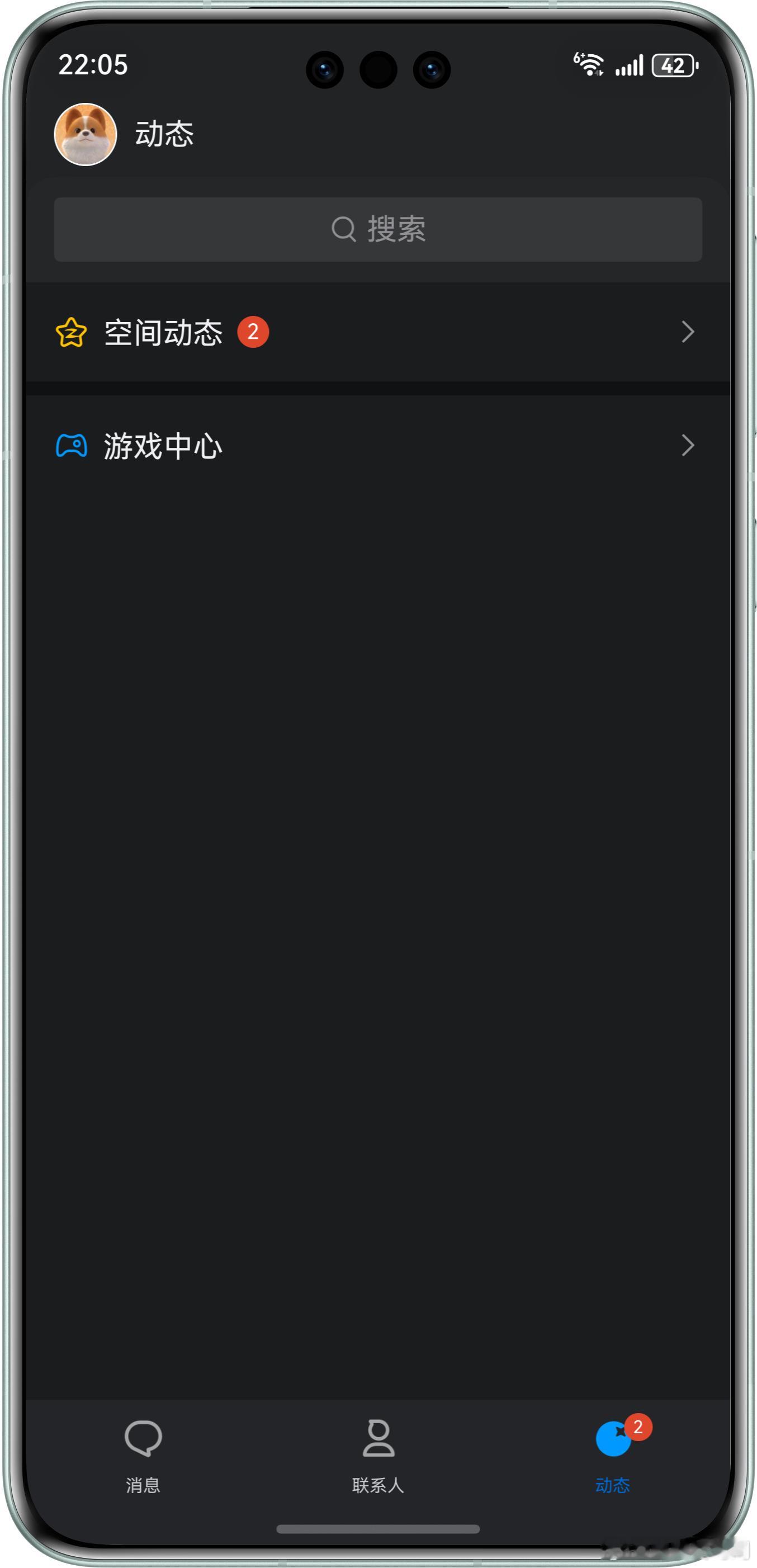Open 空间动态 feed entry
The height and width of the screenshot is (1568, 757).
(378, 332)
